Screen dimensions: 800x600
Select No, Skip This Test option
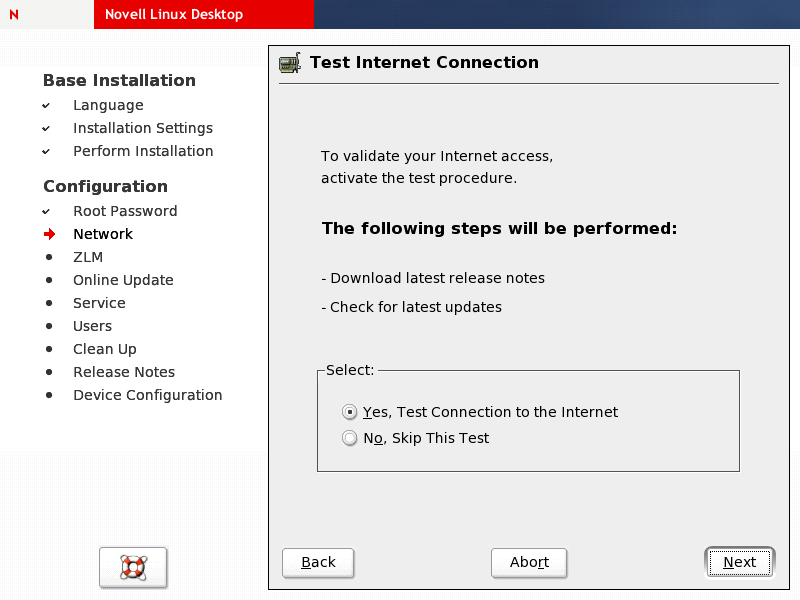[x=349, y=438]
